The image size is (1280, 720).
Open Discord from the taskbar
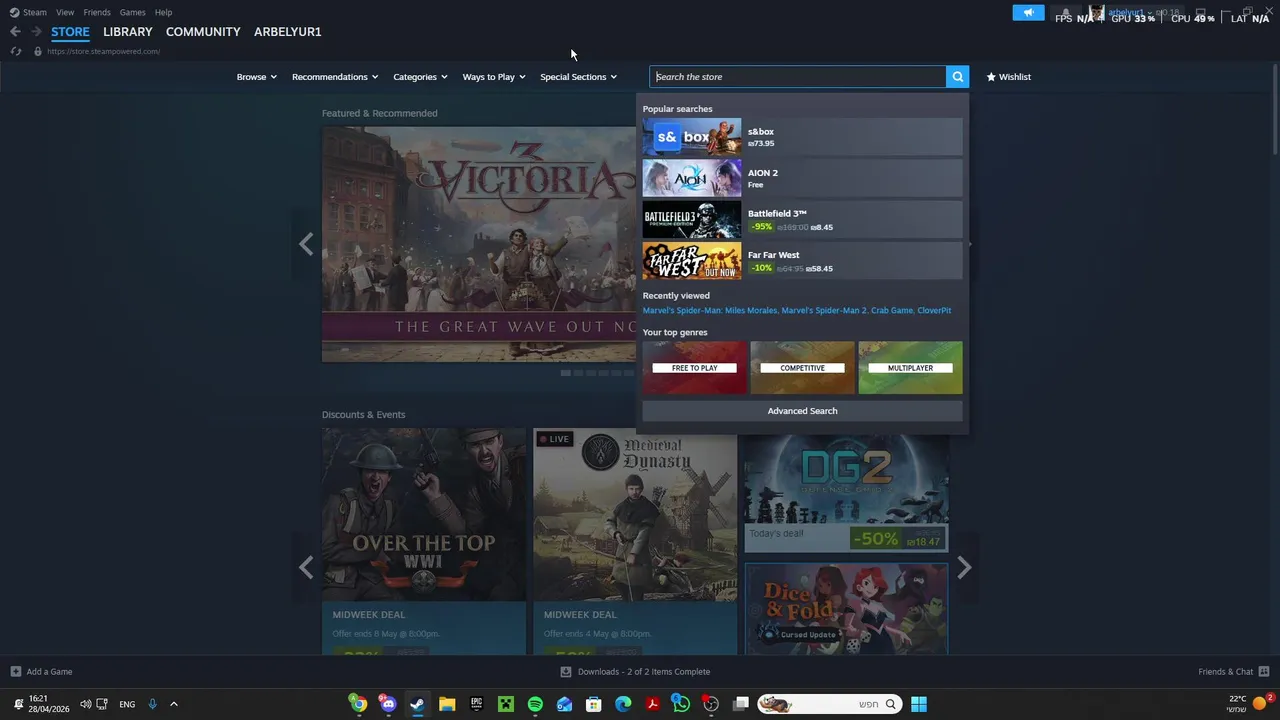388,704
